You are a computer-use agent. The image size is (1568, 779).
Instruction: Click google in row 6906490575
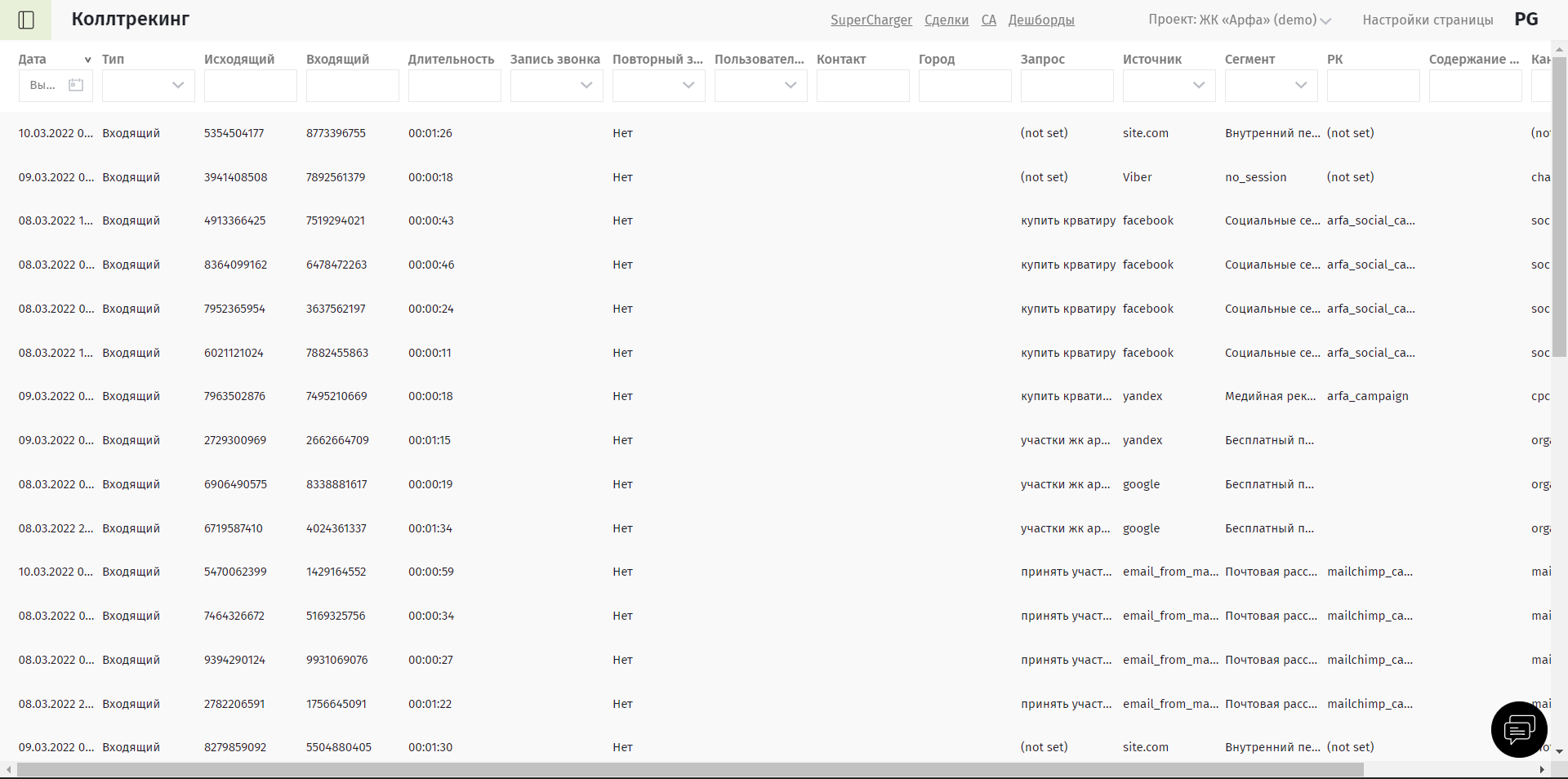tap(1141, 484)
